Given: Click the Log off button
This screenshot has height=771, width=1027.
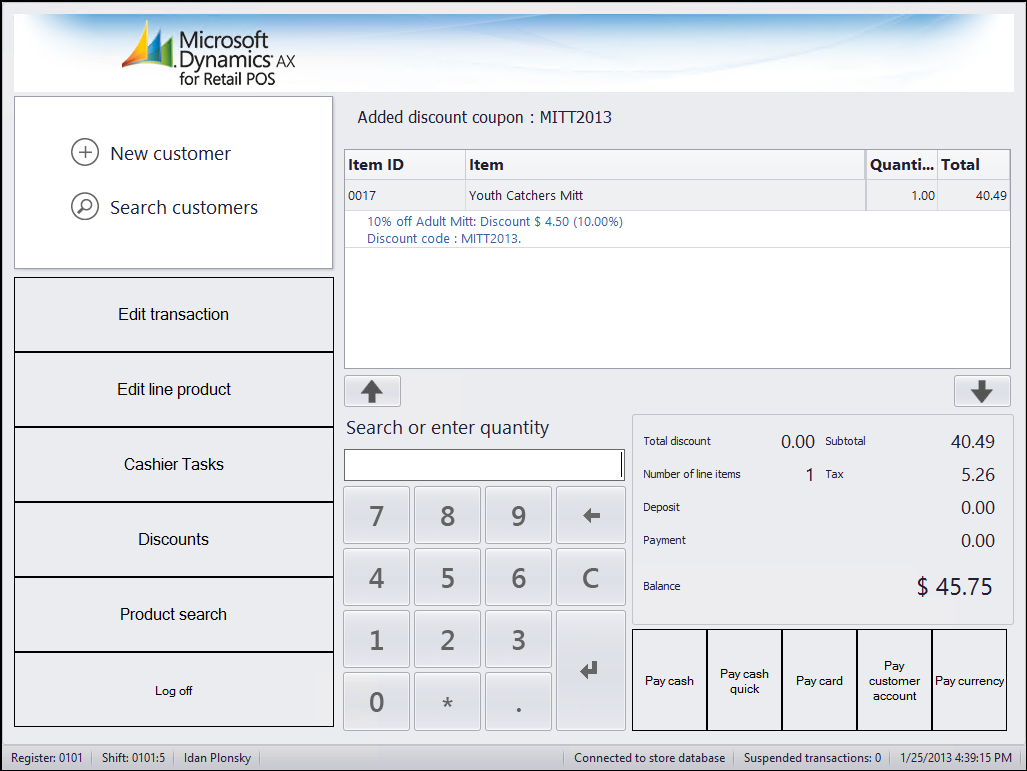Looking at the screenshot, I should click(x=174, y=690).
